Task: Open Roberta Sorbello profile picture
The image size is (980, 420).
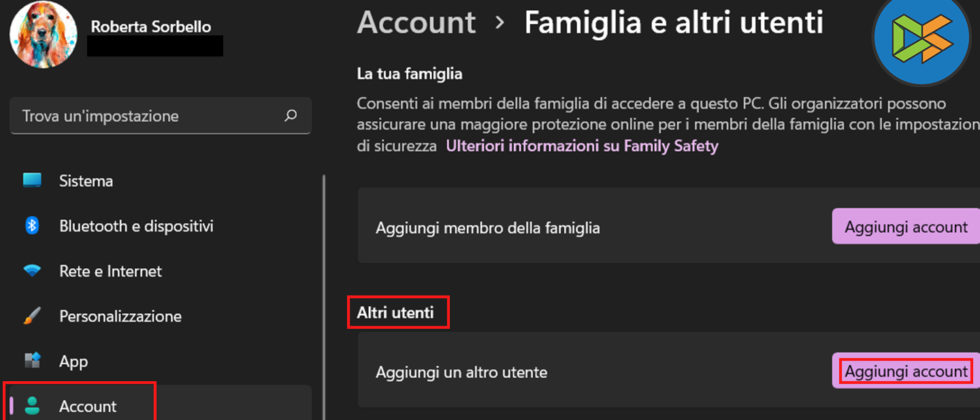Action: [43, 35]
